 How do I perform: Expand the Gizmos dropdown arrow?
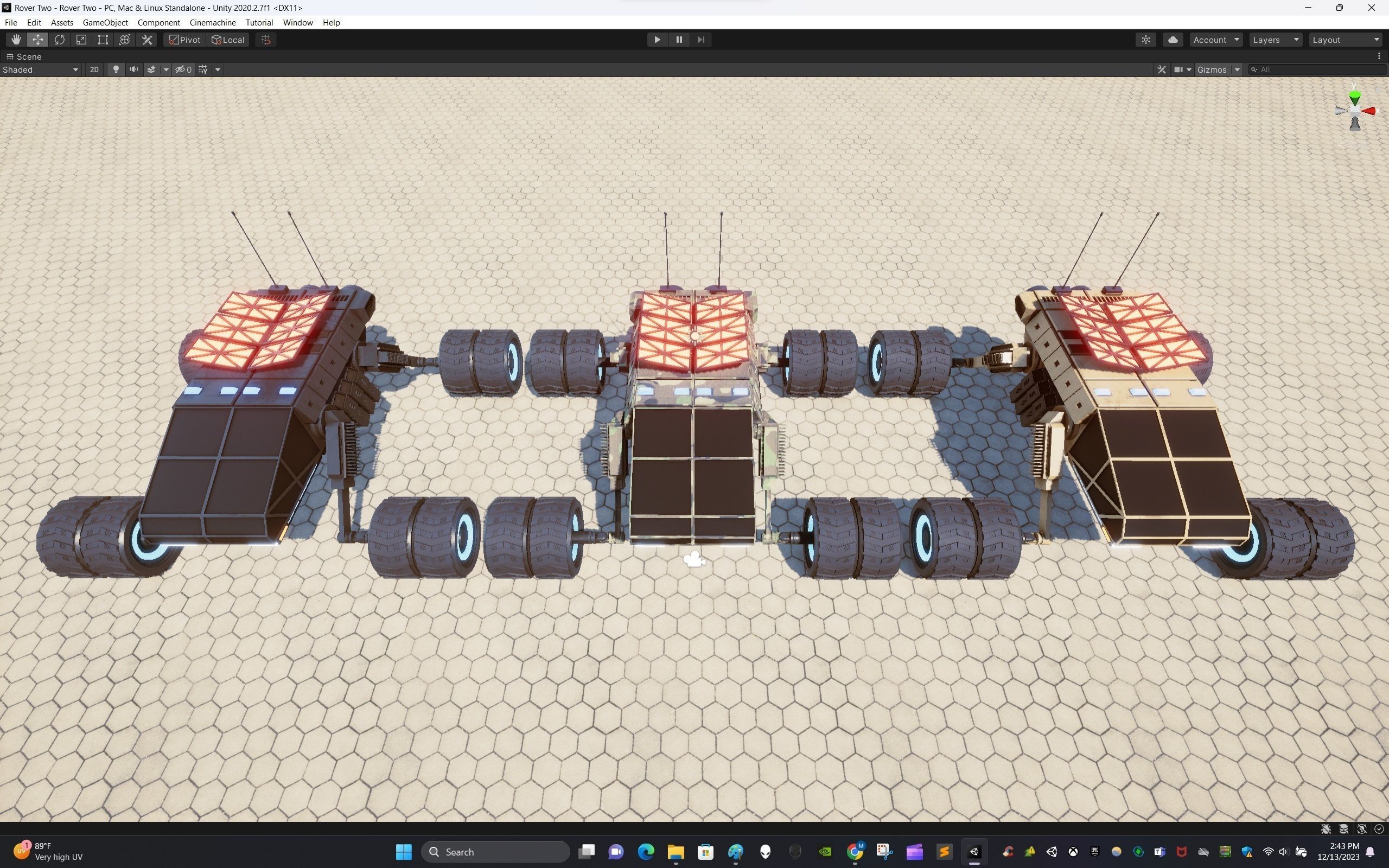[x=1237, y=69]
